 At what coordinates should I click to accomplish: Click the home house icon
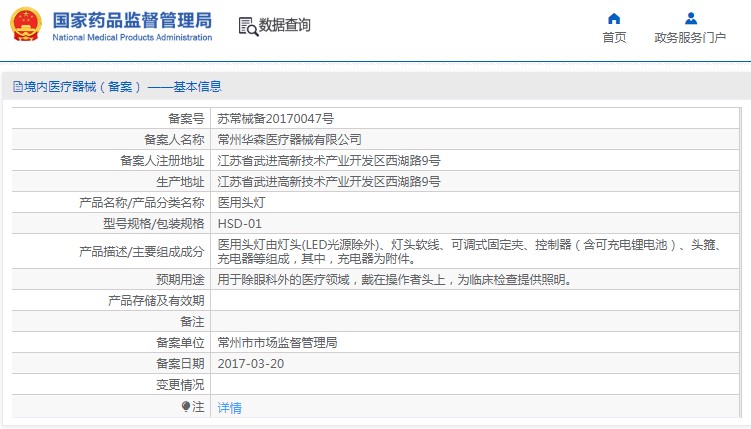tap(614, 18)
